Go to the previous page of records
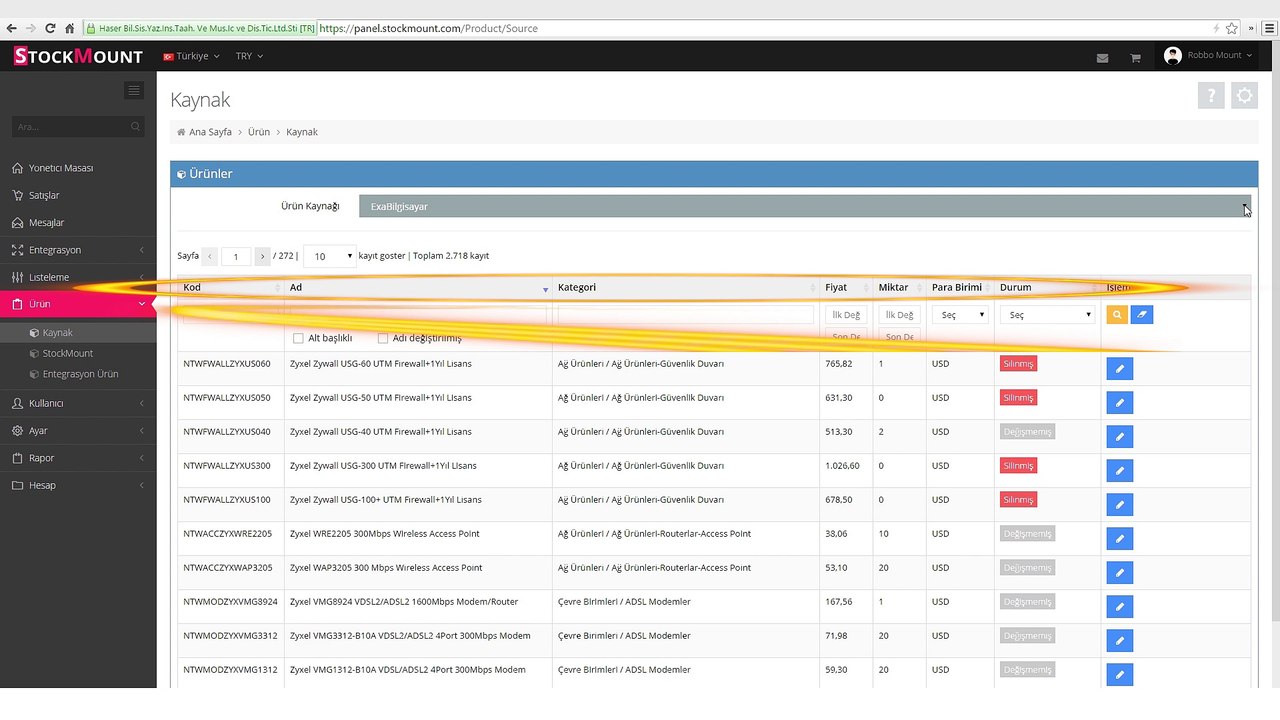1280x720 pixels. pyautogui.click(x=210, y=256)
